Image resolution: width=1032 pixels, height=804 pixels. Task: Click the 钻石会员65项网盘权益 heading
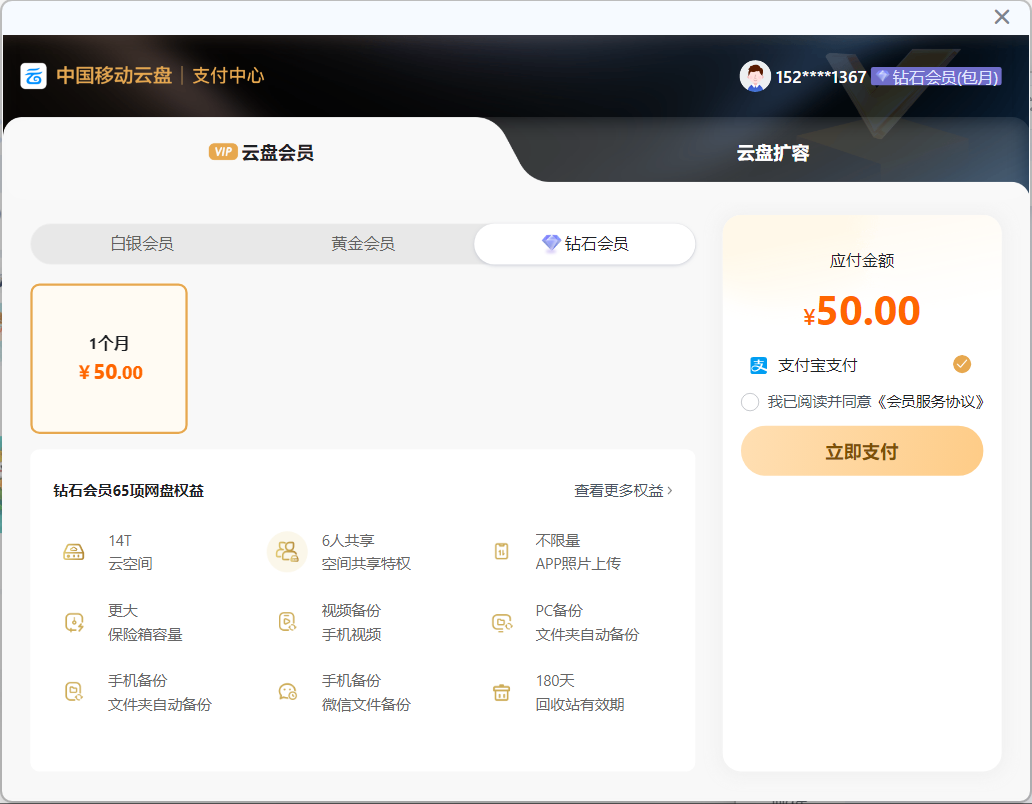click(x=128, y=490)
